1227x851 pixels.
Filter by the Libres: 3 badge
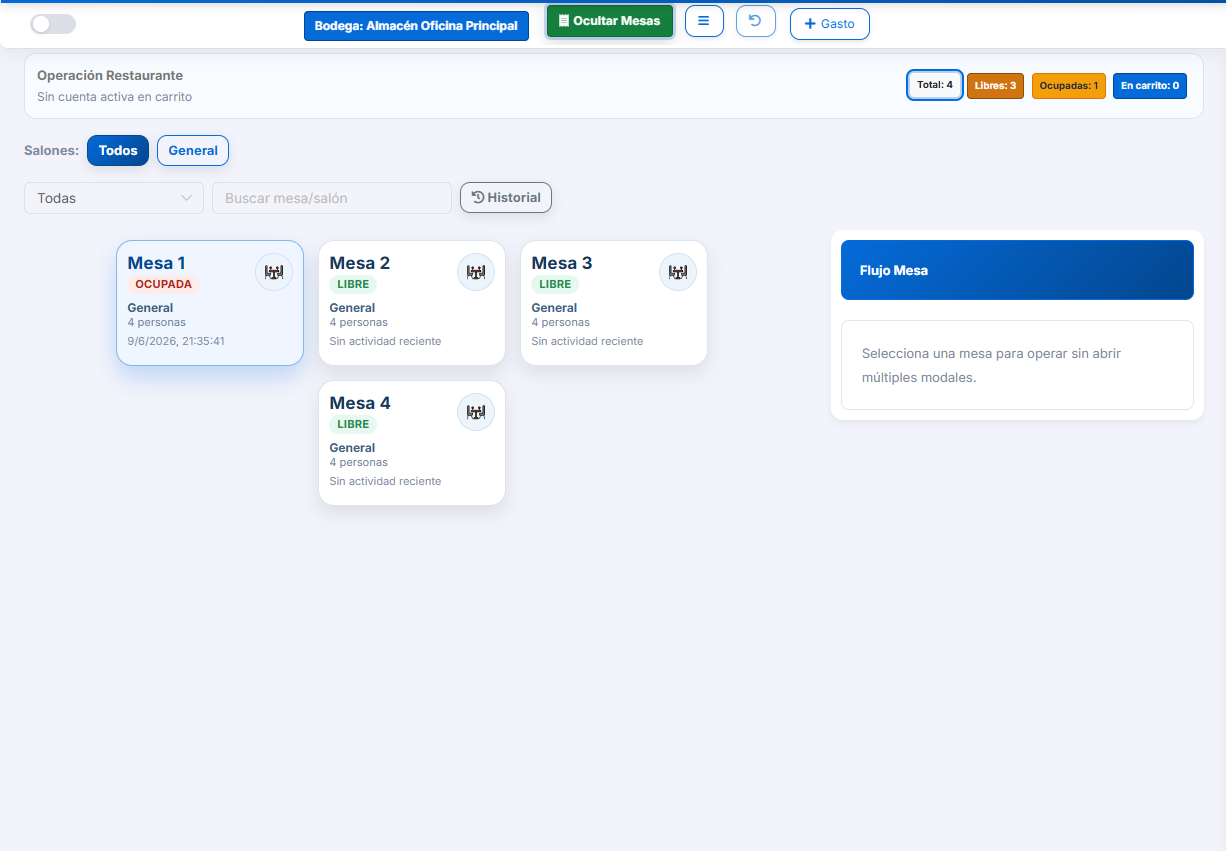(x=995, y=86)
